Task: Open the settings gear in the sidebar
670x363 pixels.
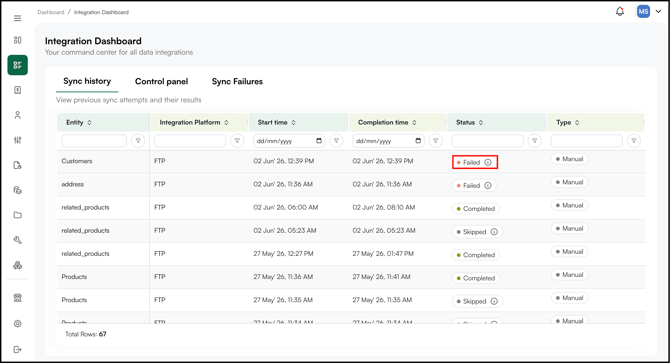Action: 18,324
